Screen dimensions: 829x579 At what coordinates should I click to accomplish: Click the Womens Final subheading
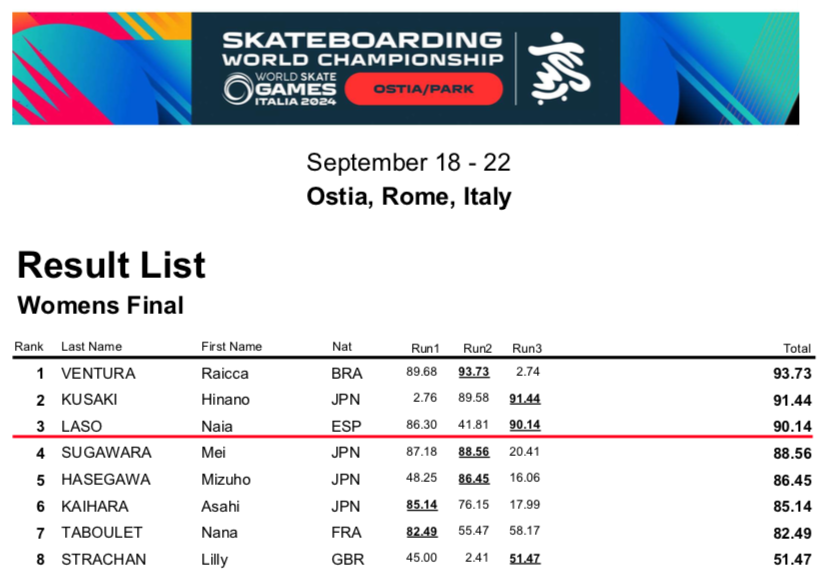(101, 305)
